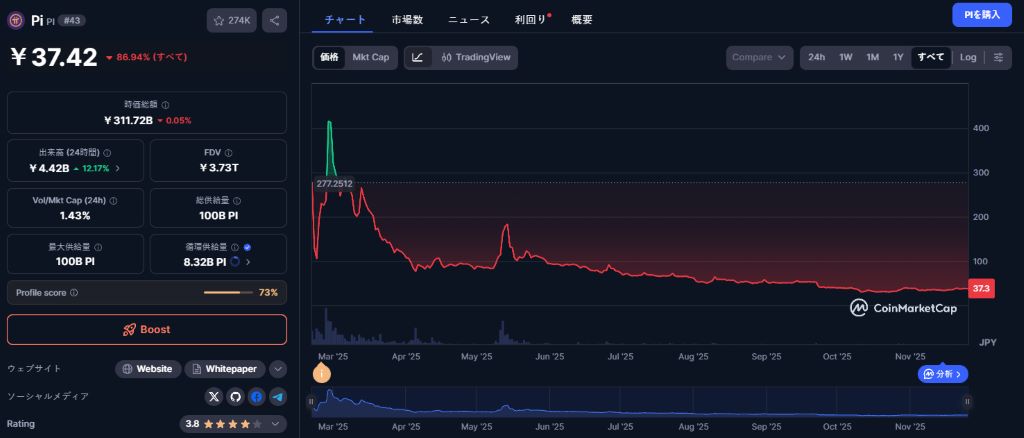Open chart settings sliders icon

pos(999,57)
